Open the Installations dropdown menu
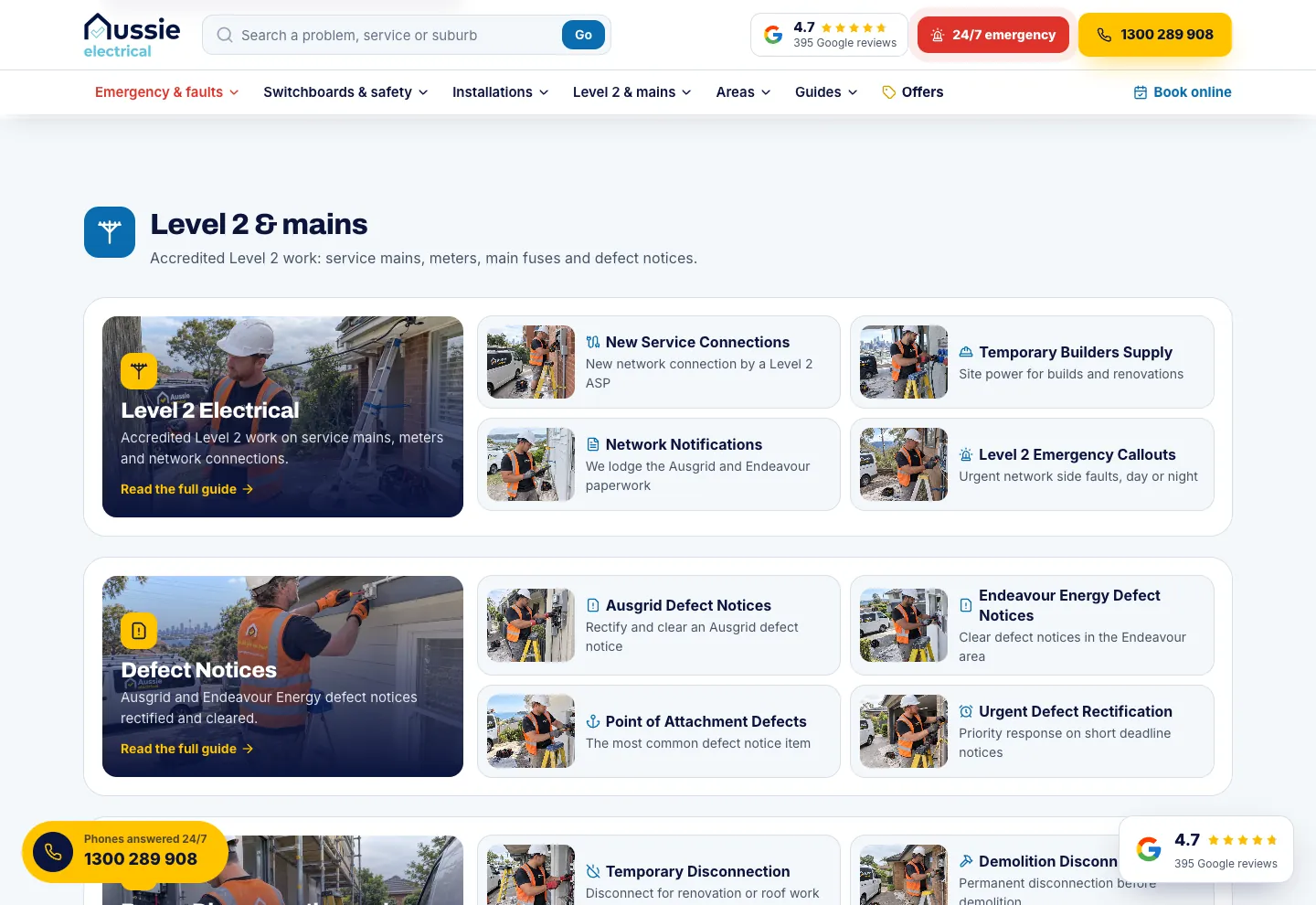 [501, 92]
